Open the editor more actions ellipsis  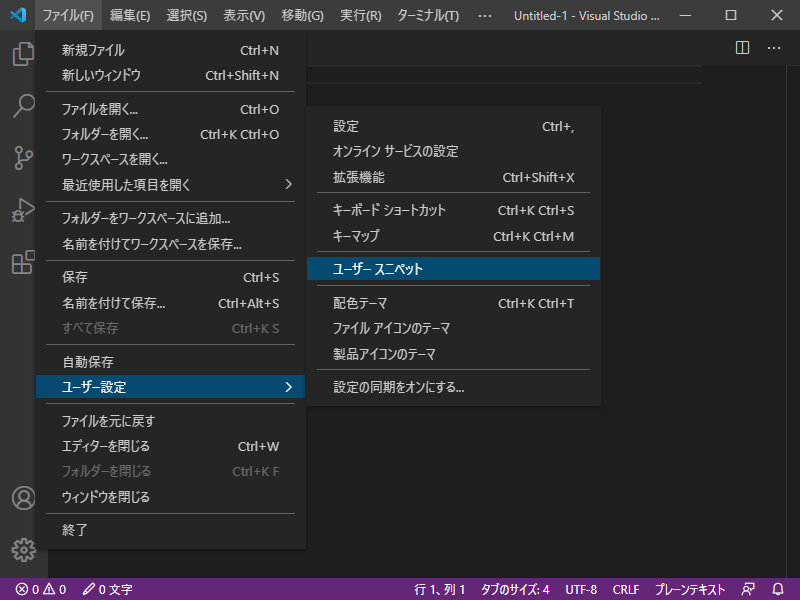click(x=774, y=48)
